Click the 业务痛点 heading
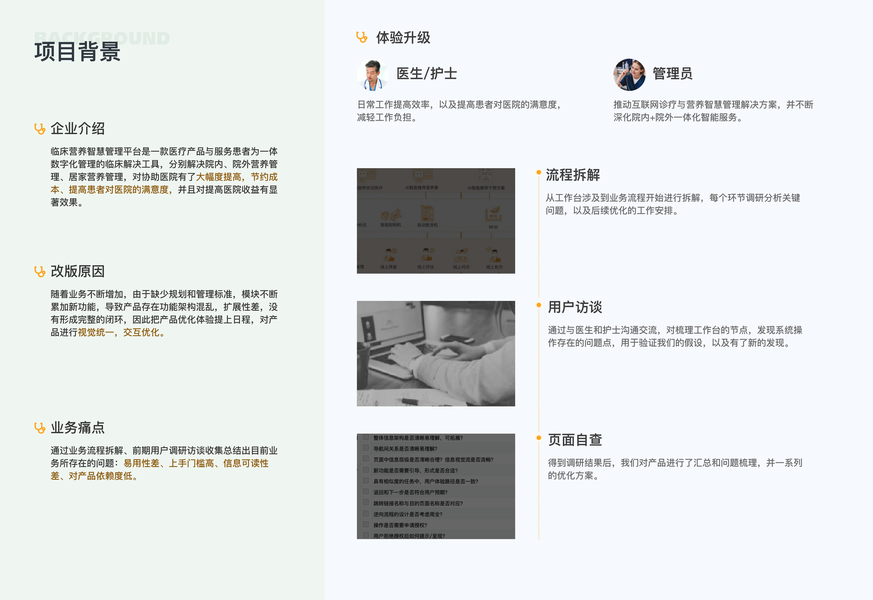Screen dimensions: 873x600 pos(77,427)
